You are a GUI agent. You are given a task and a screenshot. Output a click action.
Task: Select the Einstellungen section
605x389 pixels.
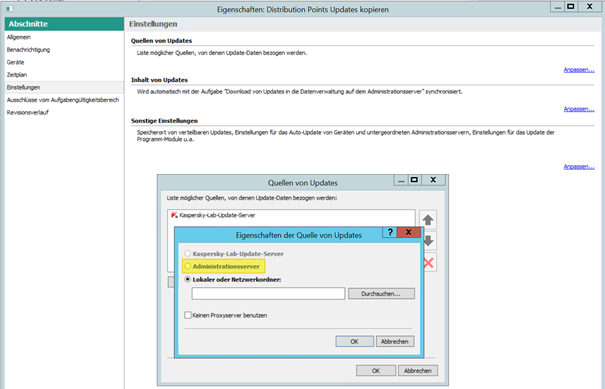64,87
